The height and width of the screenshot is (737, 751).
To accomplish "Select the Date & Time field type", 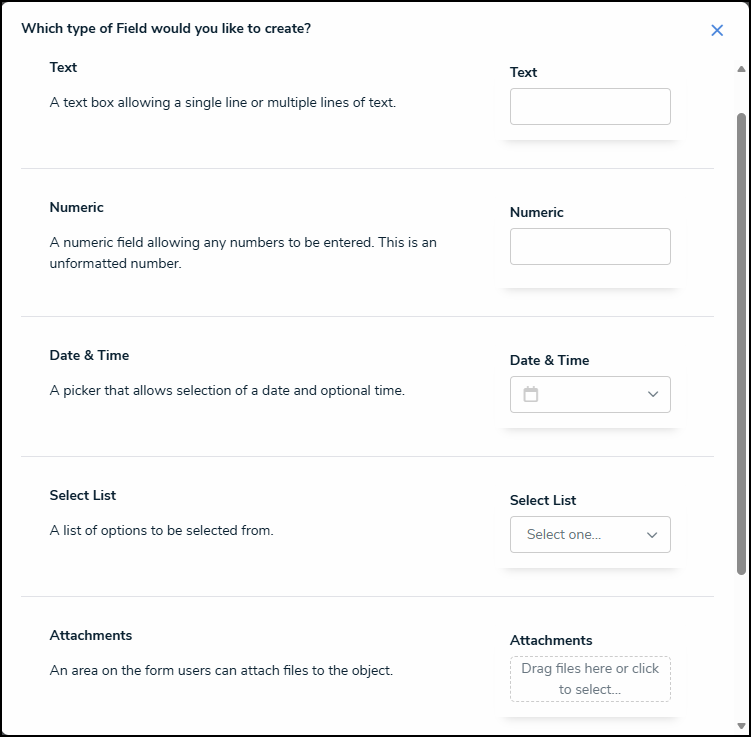I will point(89,356).
